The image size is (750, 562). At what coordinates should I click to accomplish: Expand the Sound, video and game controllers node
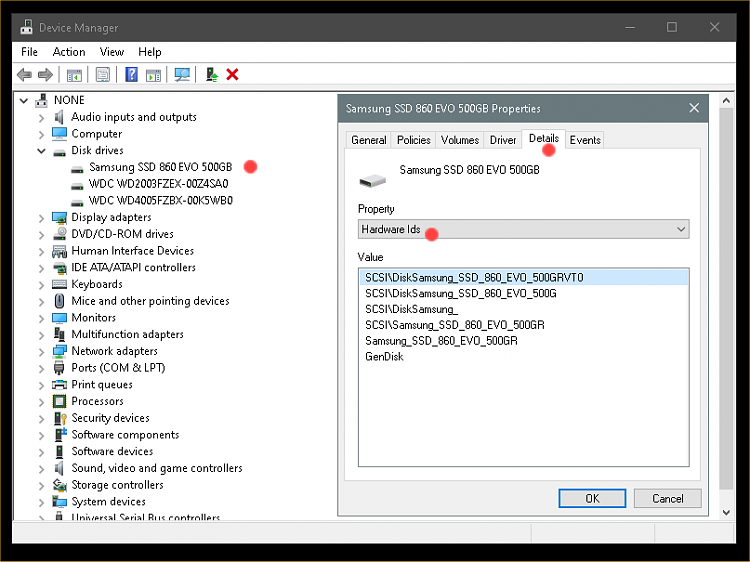42,469
